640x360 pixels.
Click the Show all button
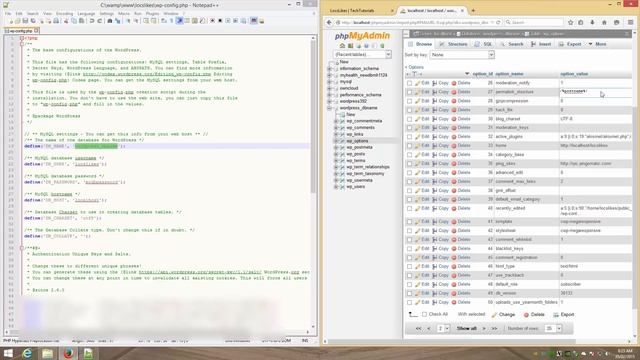click(467, 328)
